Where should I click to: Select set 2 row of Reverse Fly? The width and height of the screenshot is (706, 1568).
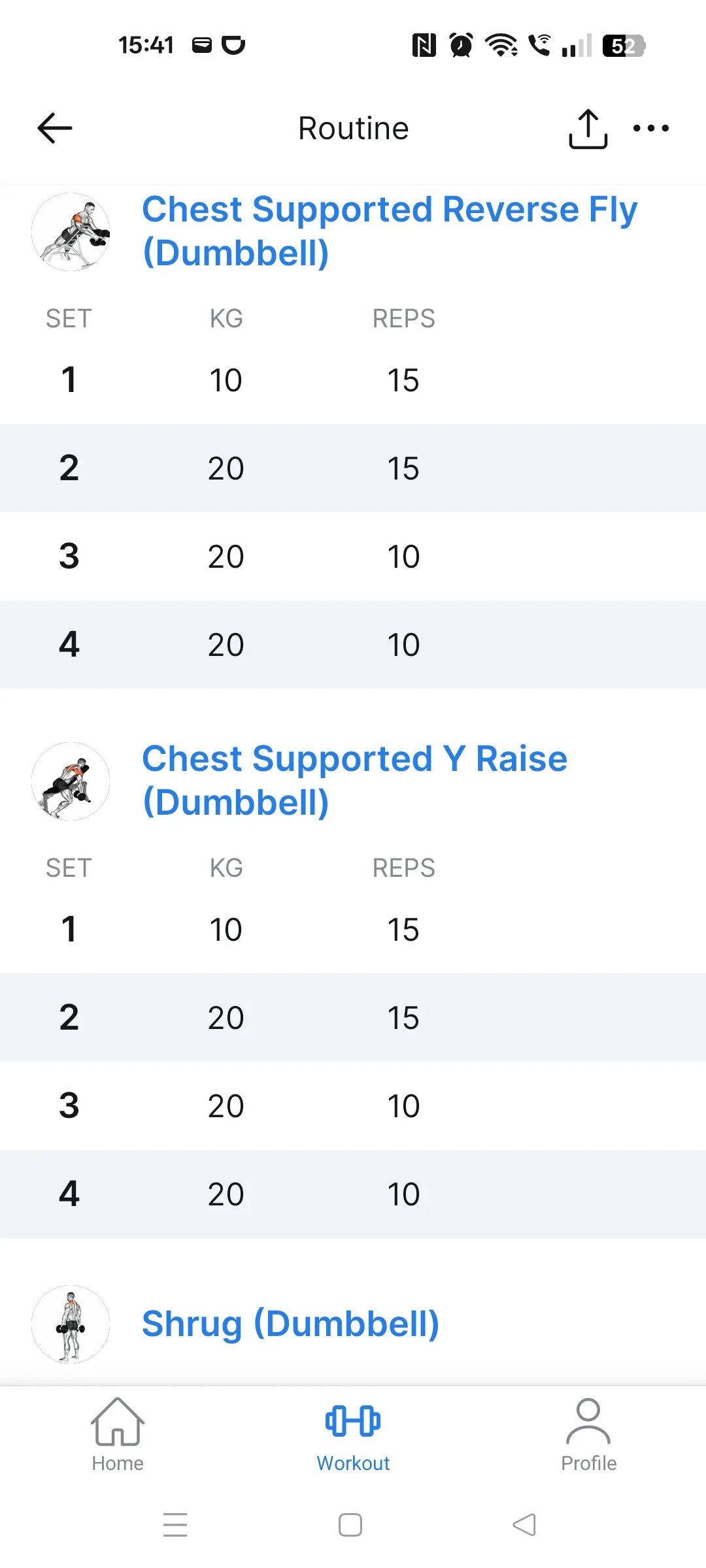pyautogui.click(x=353, y=468)
